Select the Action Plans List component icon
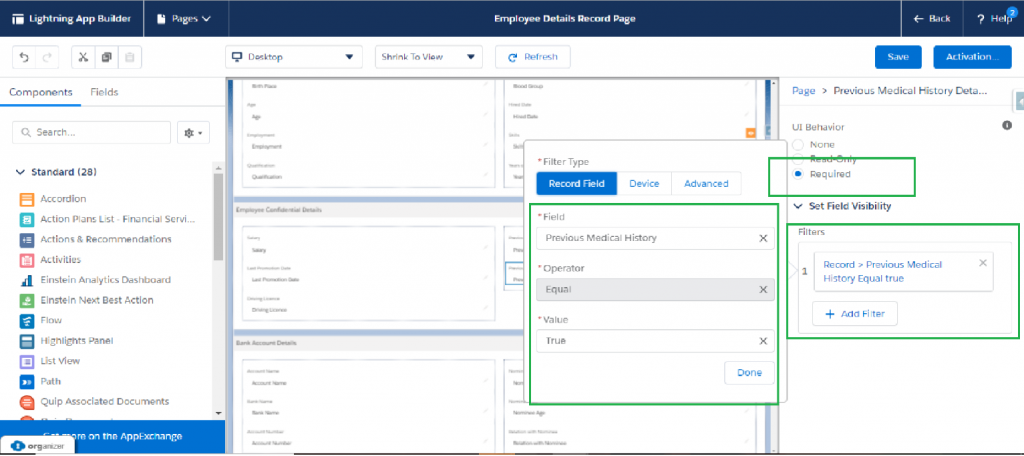 [x=27, y=220]
